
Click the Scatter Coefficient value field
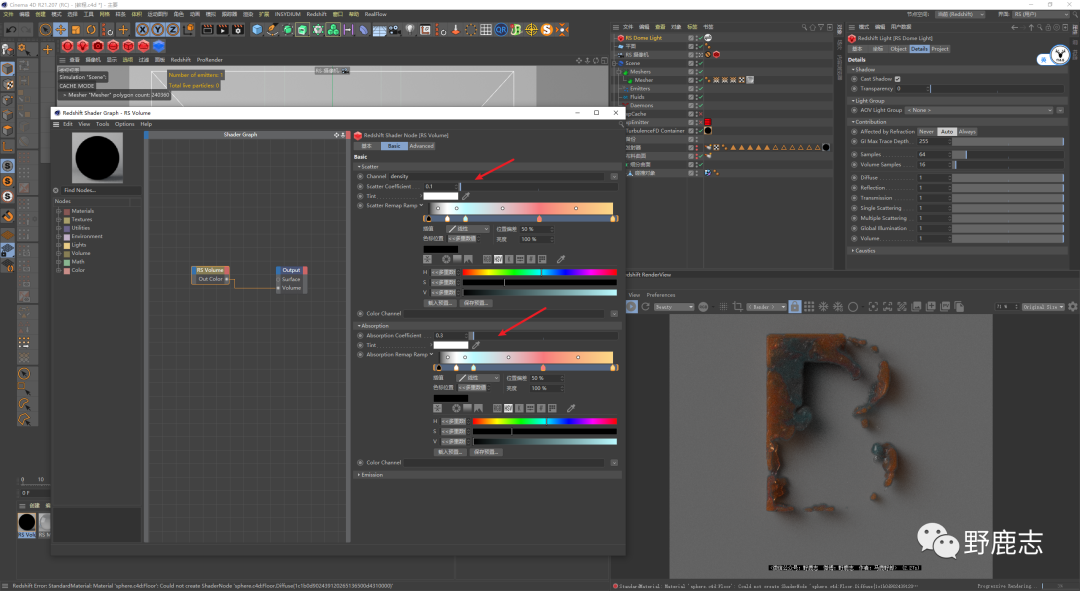point(439,187)
